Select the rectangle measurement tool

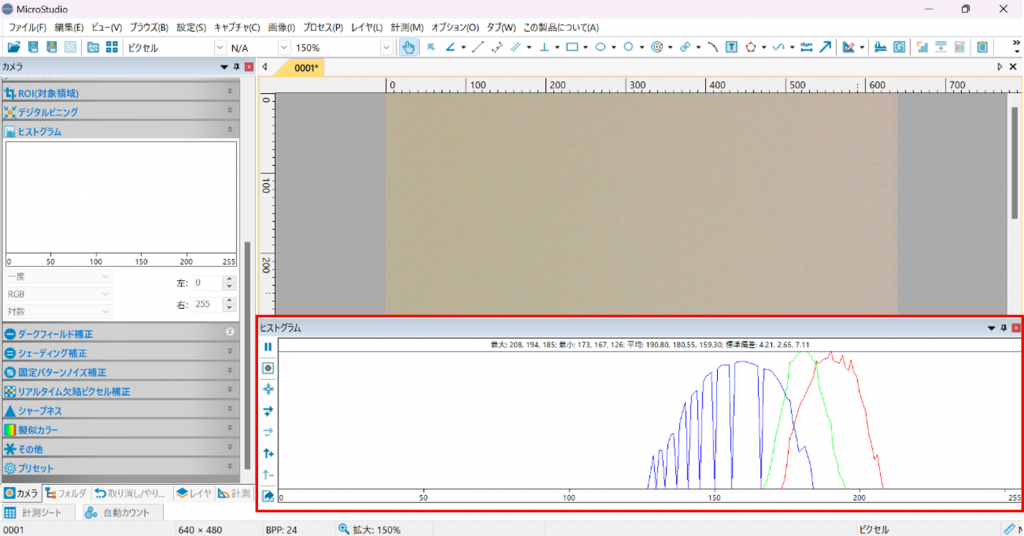tap(572, 47)
